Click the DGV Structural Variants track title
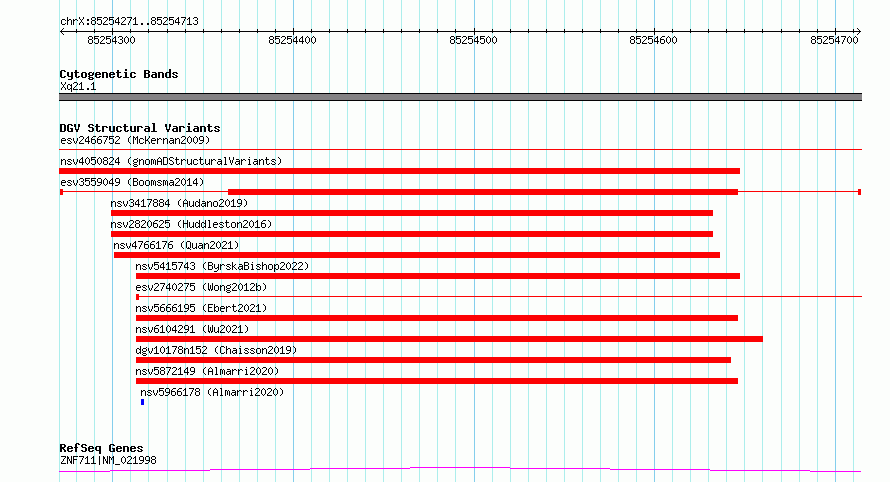 (x=140, y=128)
